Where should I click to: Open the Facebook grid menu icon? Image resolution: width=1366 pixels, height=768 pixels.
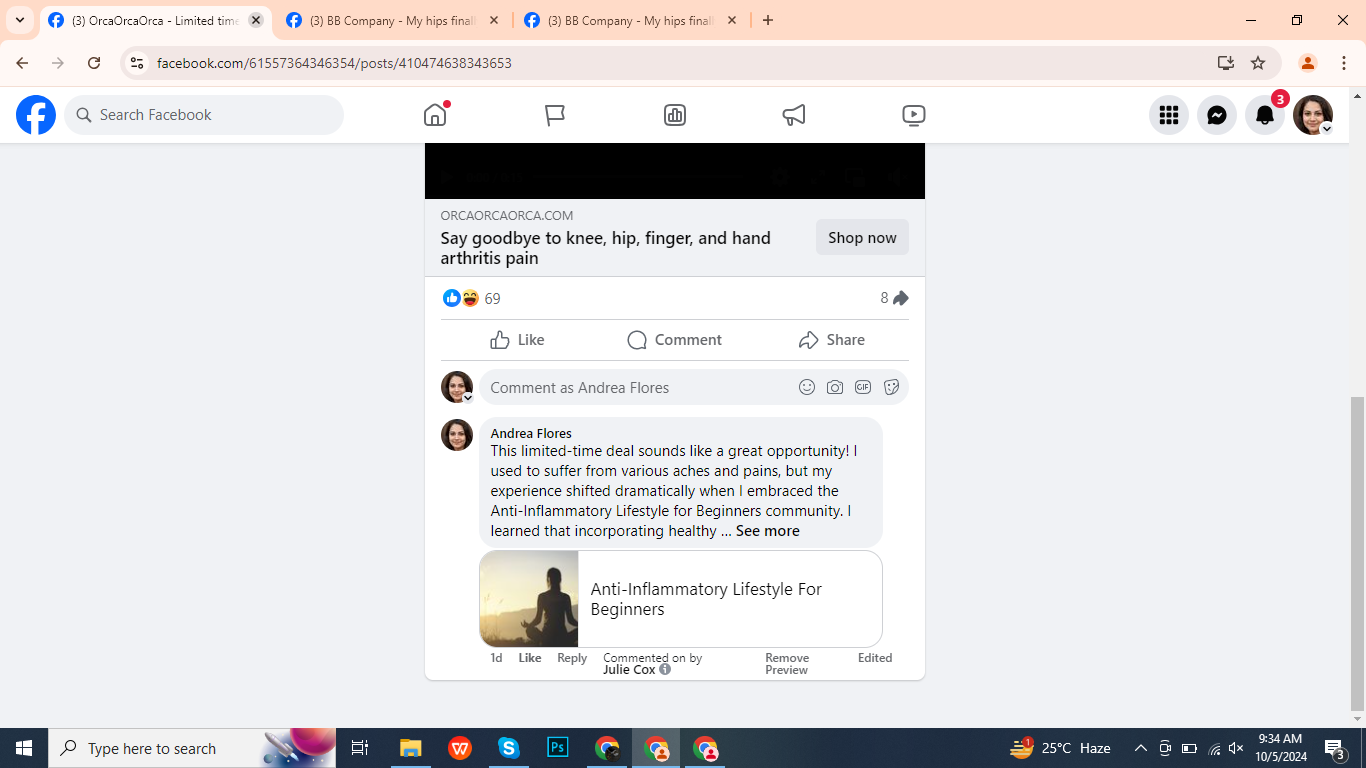pos(1169,115)
